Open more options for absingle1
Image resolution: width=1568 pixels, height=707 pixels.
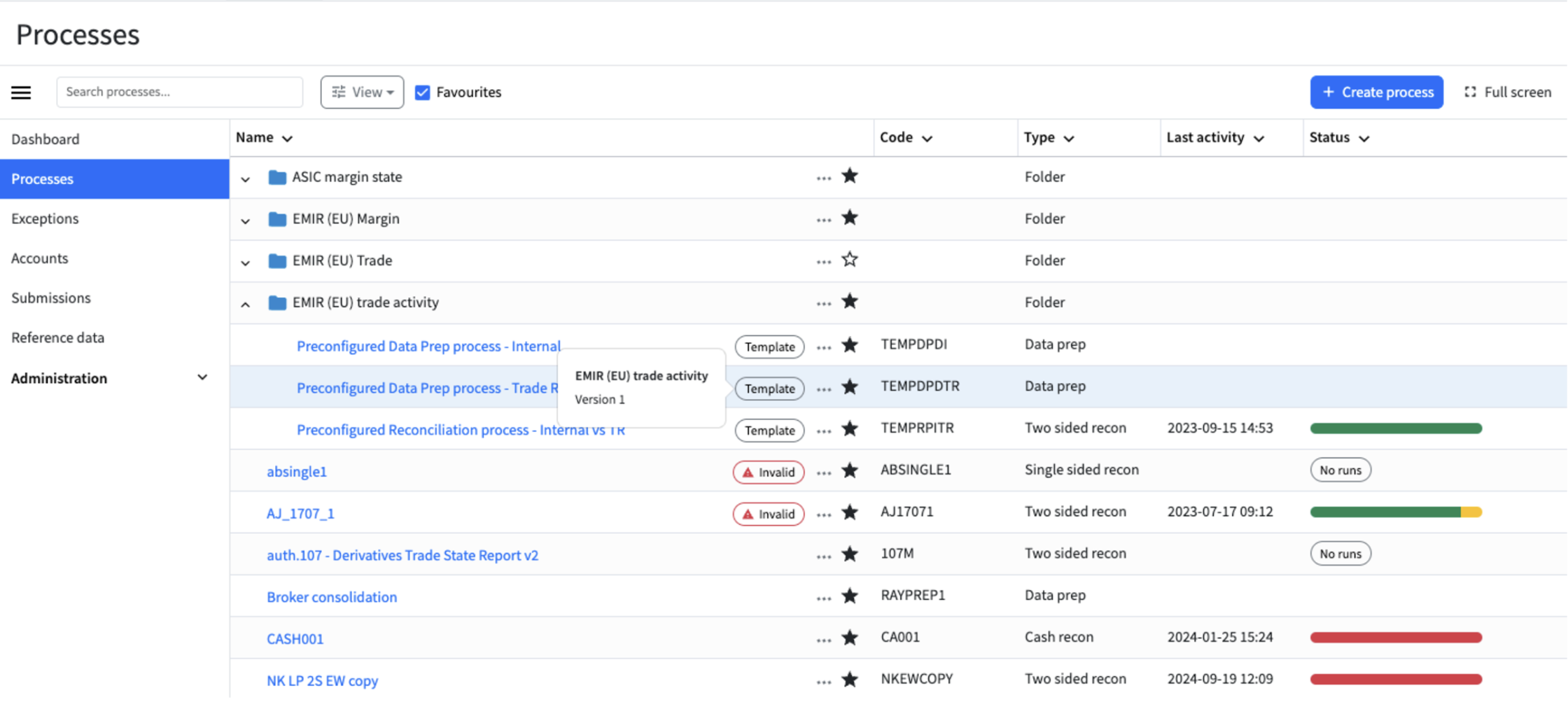point(823,473)
